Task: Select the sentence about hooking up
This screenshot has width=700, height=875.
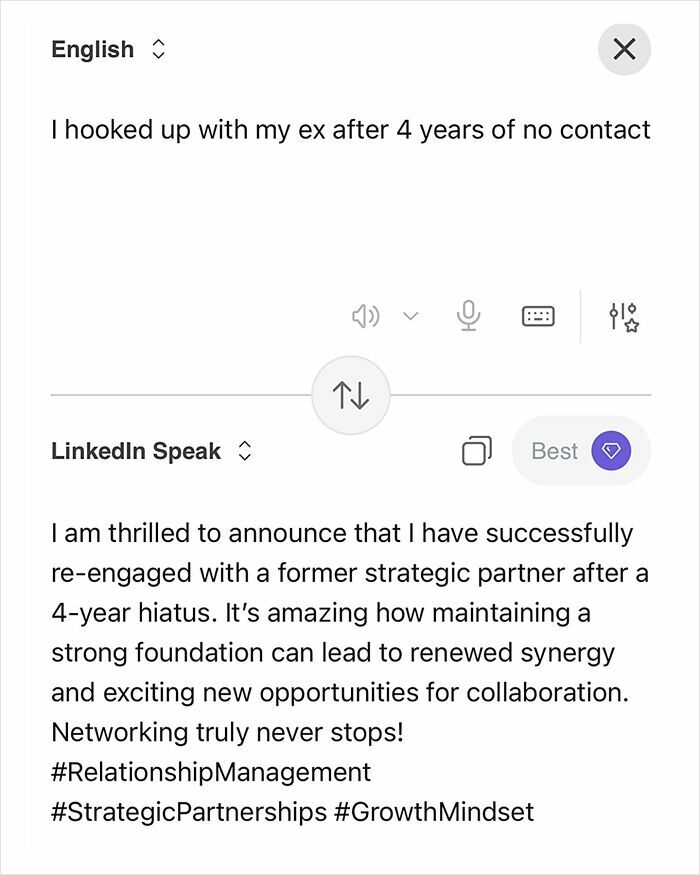Action: (350, 129)
